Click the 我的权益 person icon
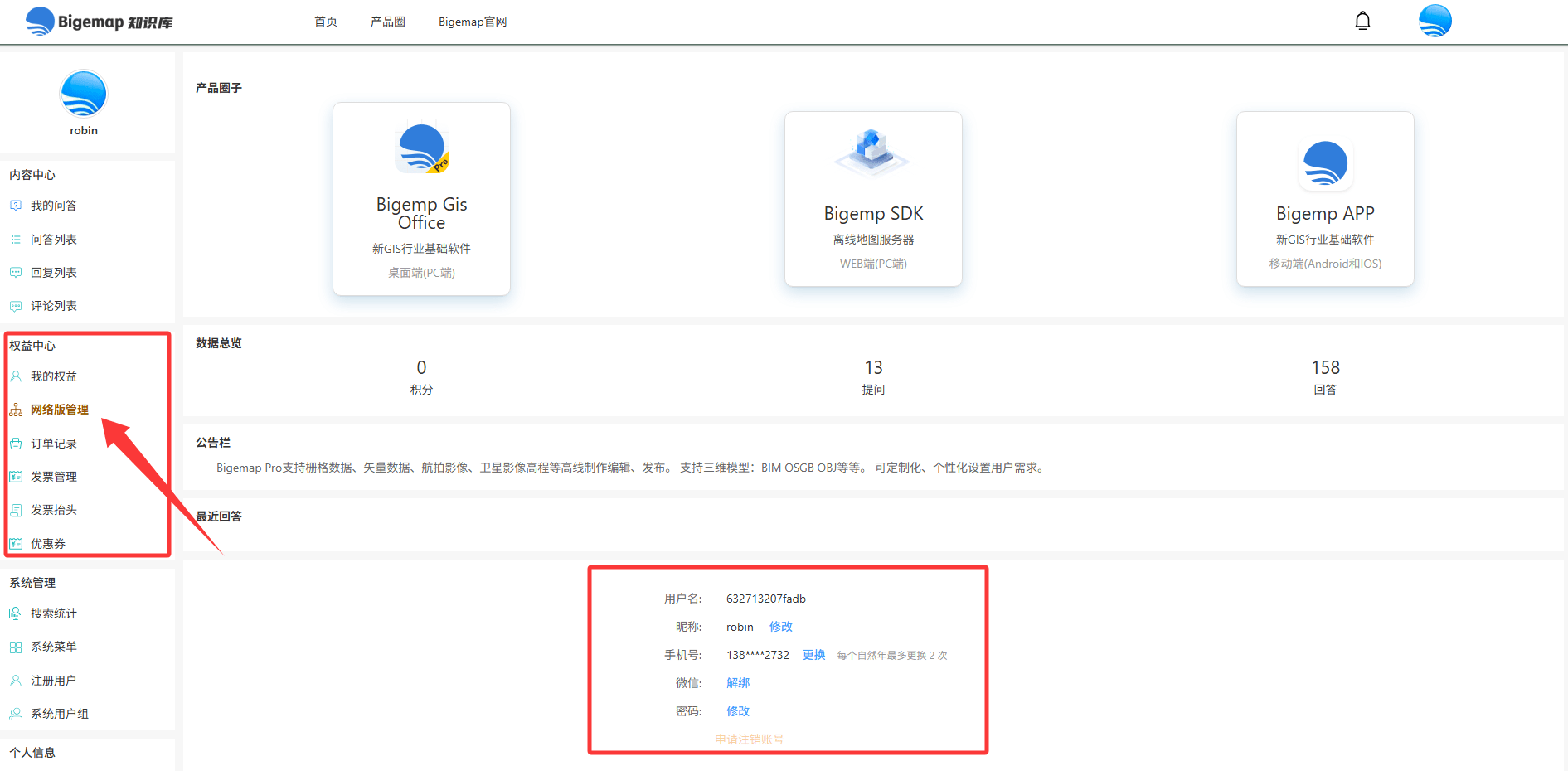Viewport: 1568px width, 771px height. [16, 376]
